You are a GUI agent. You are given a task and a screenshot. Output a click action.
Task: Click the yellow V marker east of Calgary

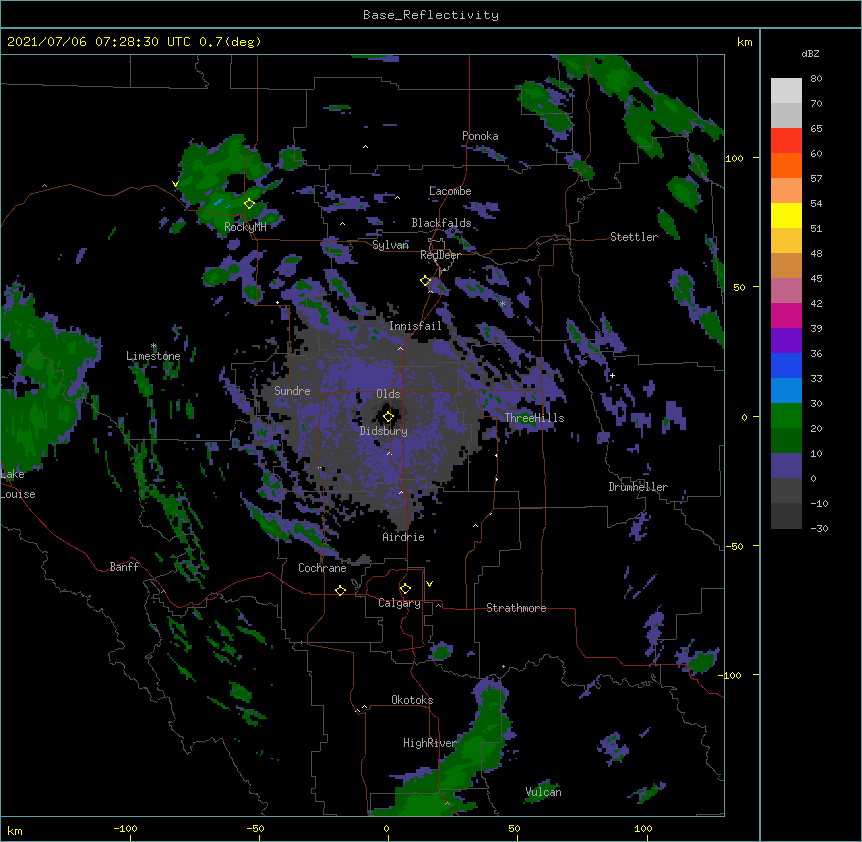coord(429,584)
